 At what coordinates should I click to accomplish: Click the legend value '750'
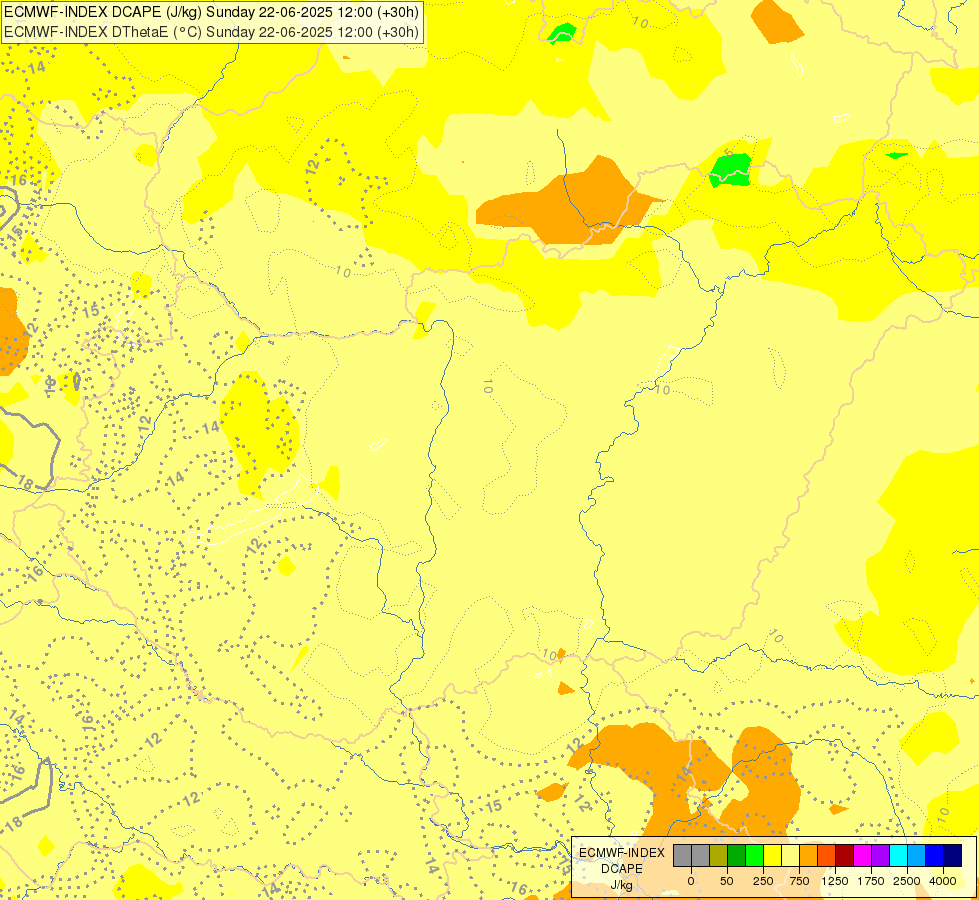(x=799, y=881)
